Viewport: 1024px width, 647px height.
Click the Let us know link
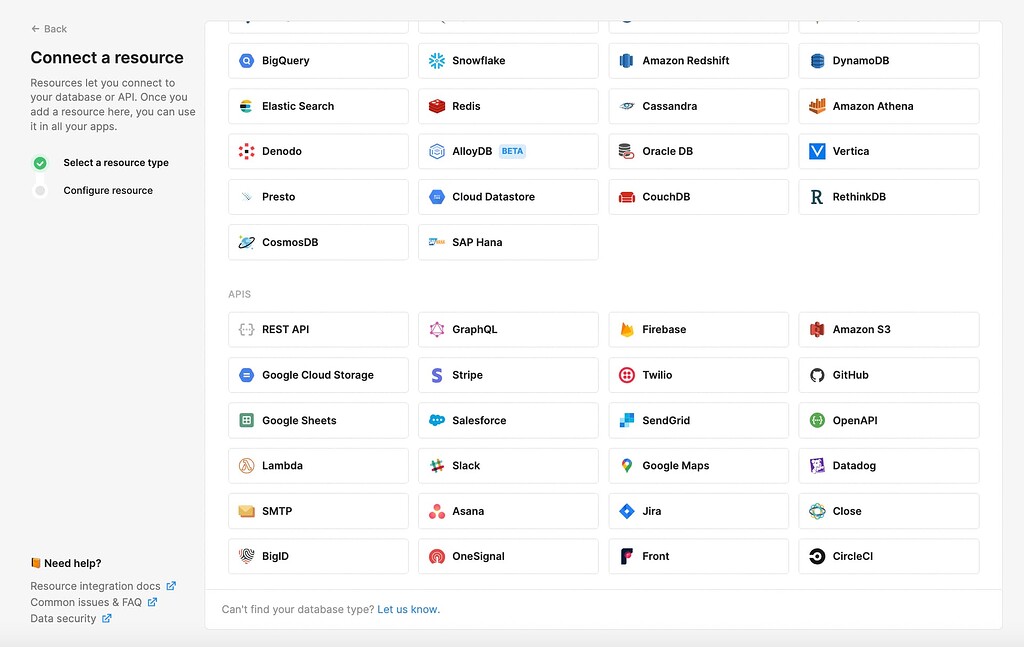click(x=408, y=609)
